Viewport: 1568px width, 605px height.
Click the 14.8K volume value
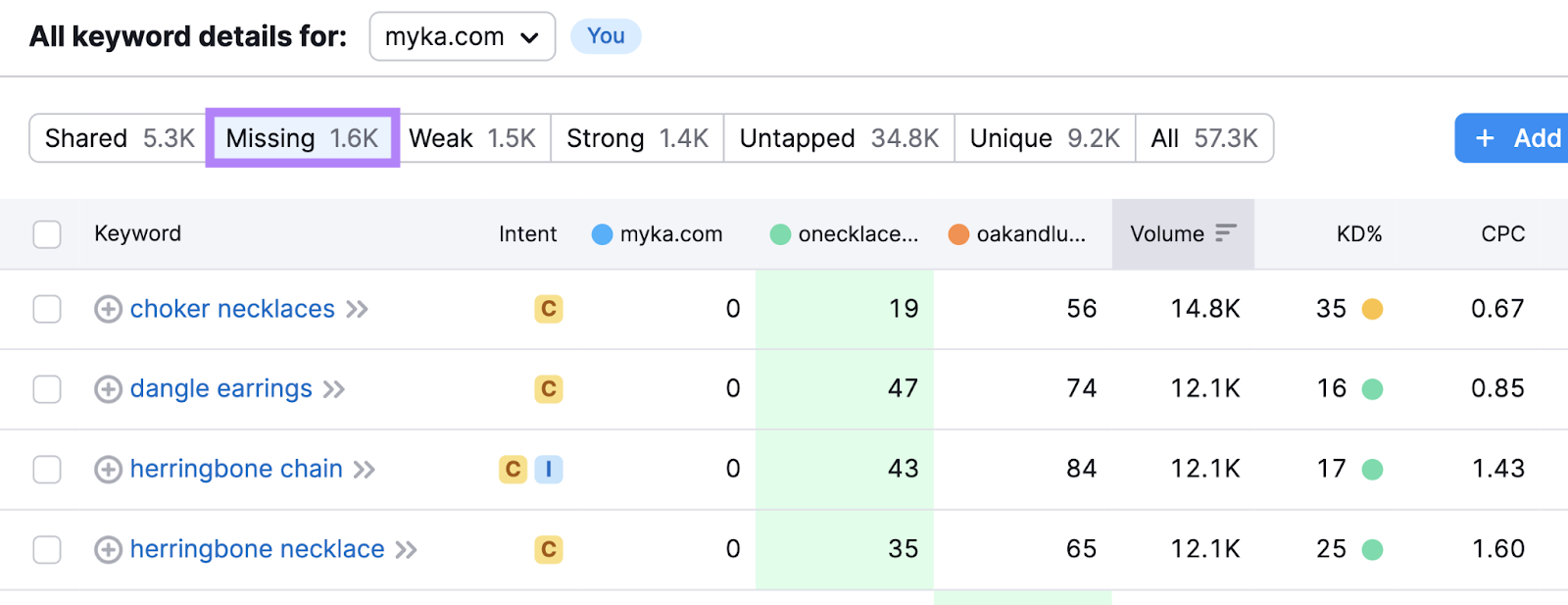click(1205, 309)
